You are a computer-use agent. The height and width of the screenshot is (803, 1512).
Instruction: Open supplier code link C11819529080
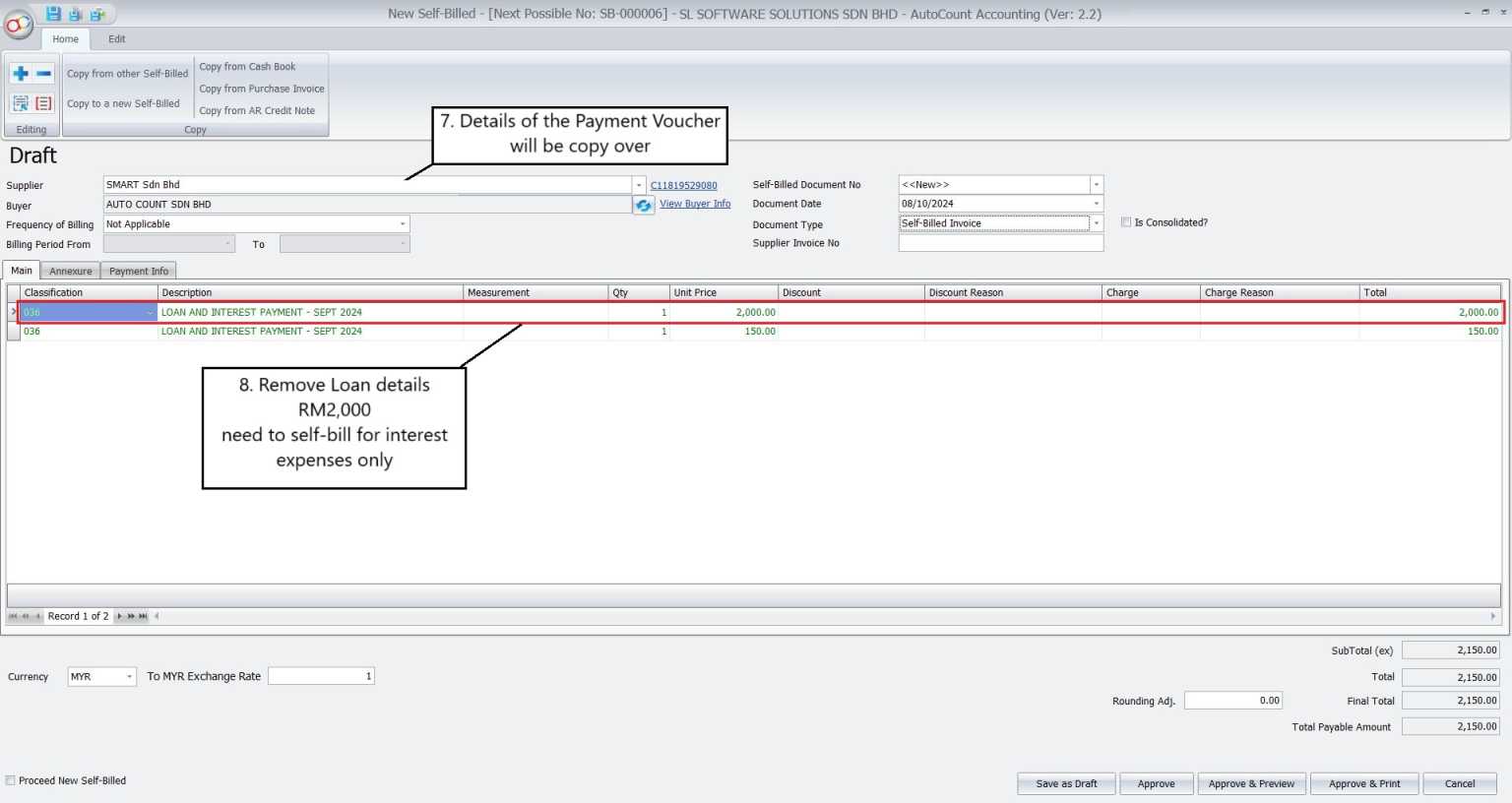[x=684, y=185]
